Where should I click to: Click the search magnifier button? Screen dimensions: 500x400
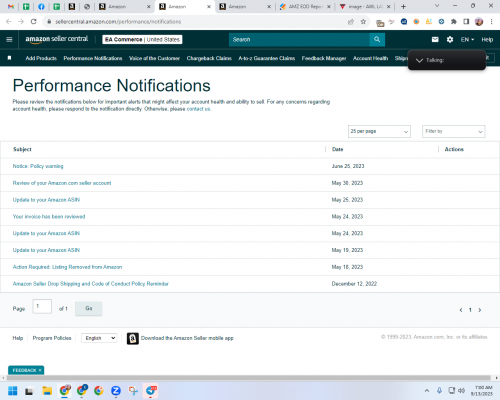[377, 39]
